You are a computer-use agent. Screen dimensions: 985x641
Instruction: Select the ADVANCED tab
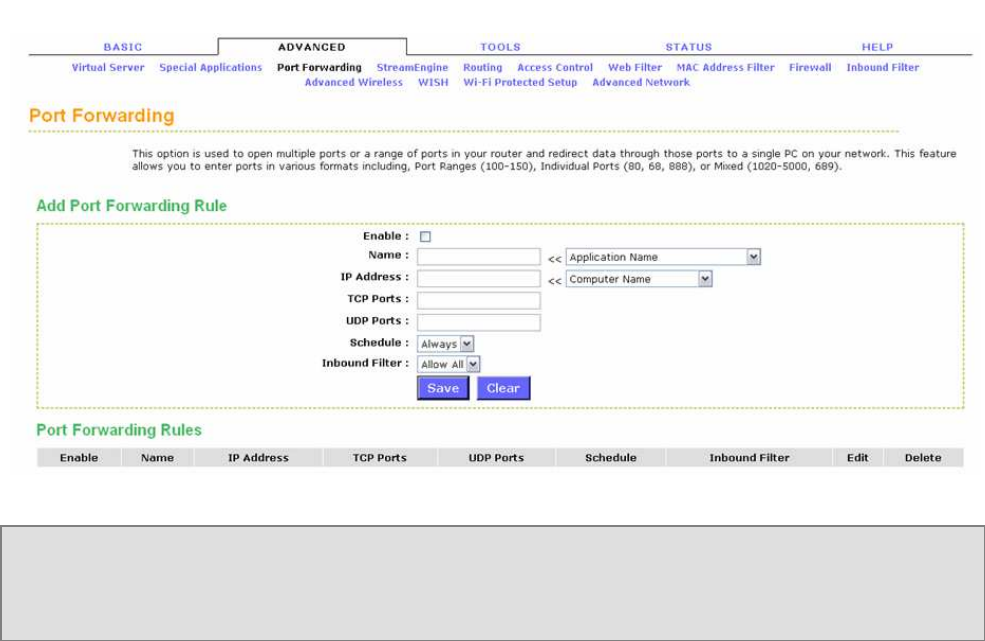pos(312,47)
